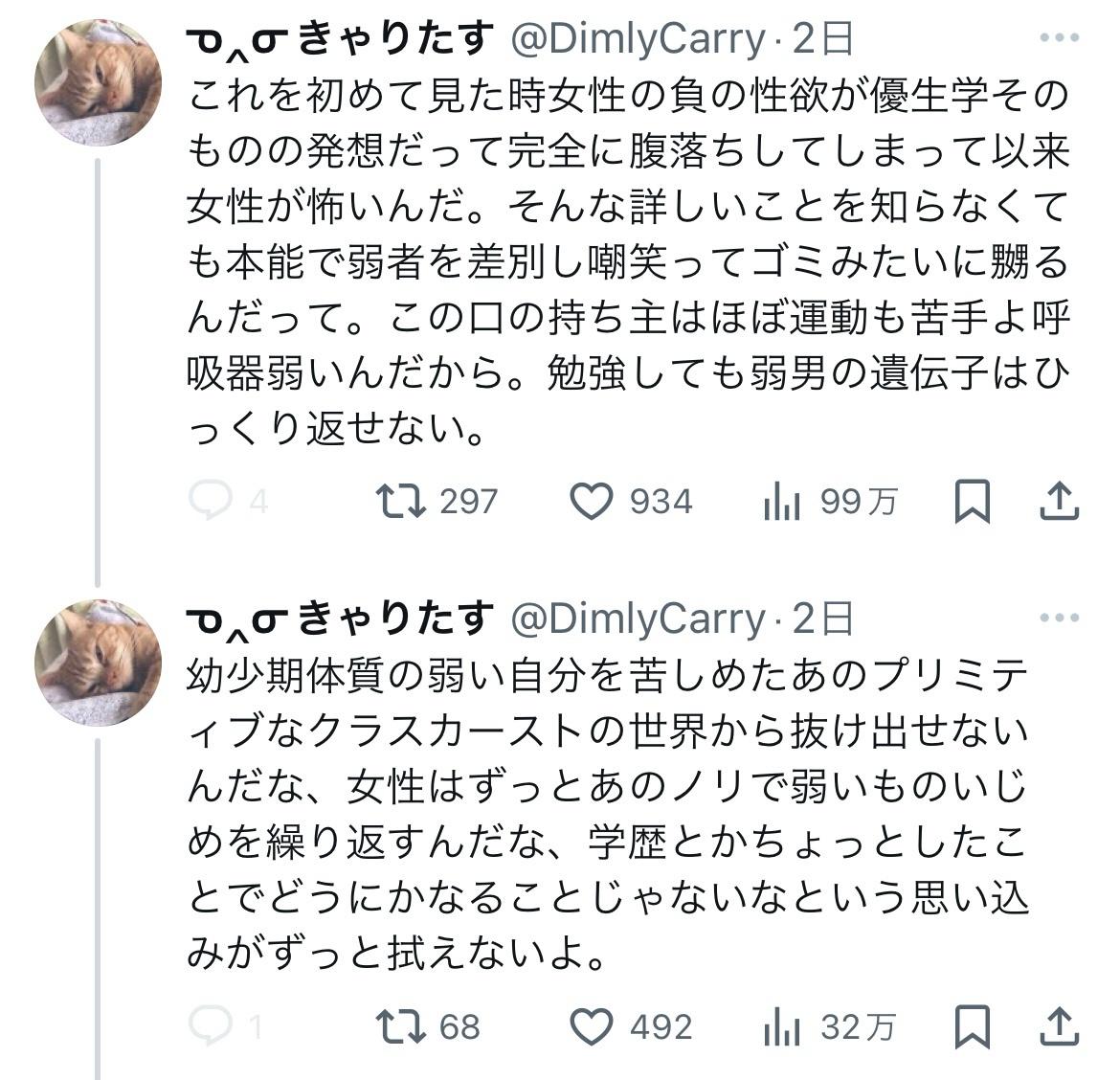Share the first tweet
Screen dimensions: 1120x1080
1060,501
